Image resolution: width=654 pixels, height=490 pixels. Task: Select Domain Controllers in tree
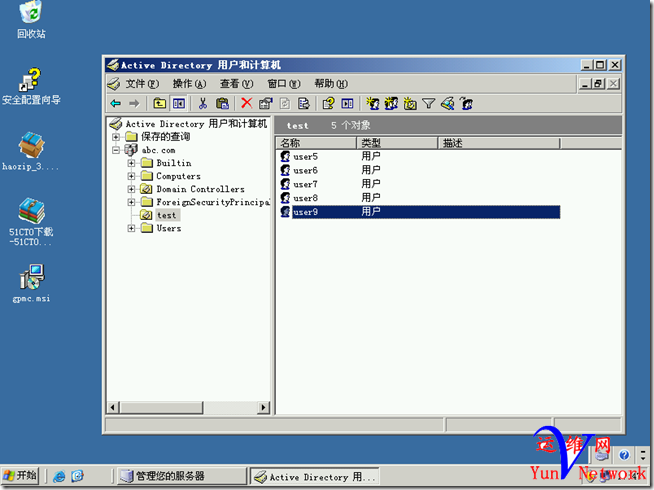[200, 189]
